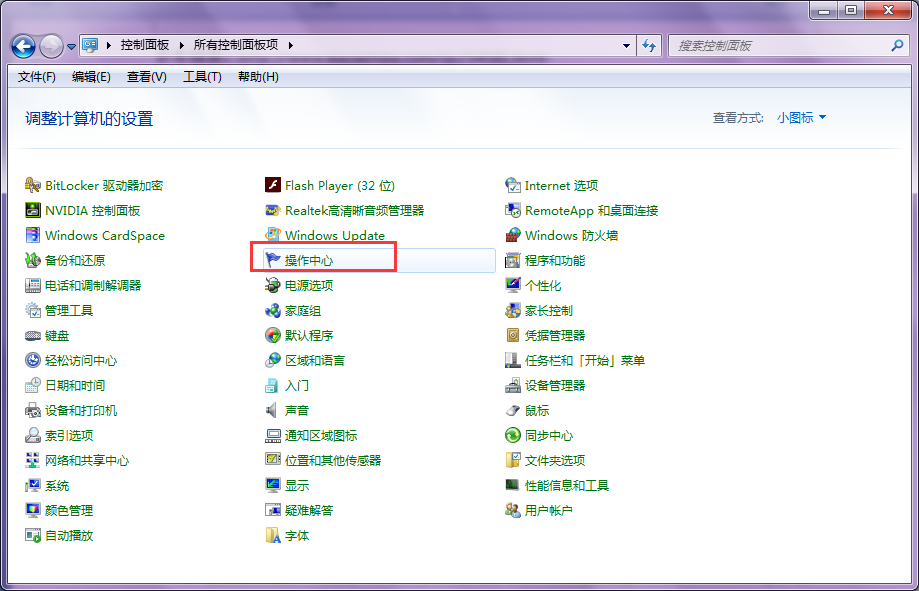Open the 帮助(H) menu
919x591 pixels.
point(258,77)
